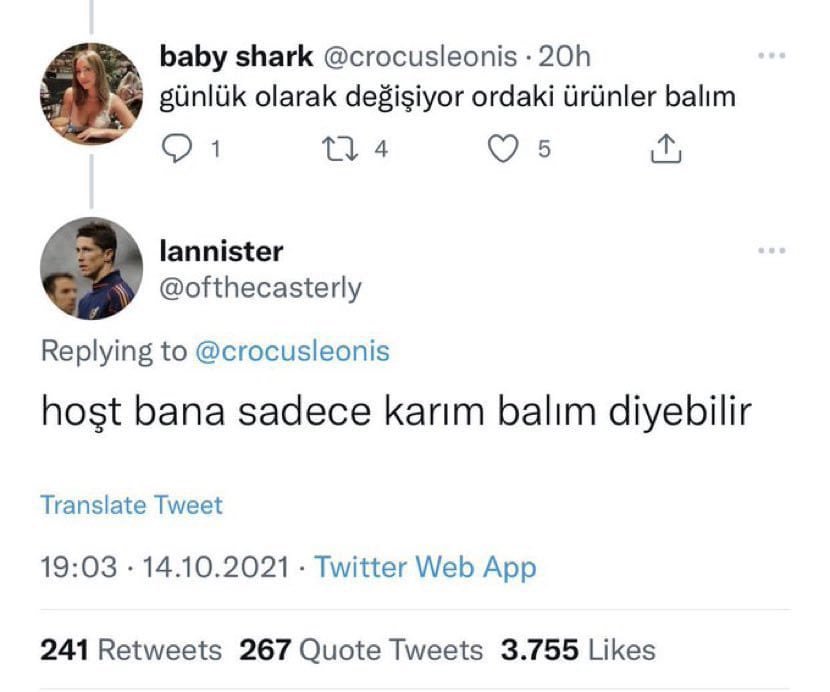830x692 pixels.
Task: Open the Twitter Web App source link
Action: (426, 568)
